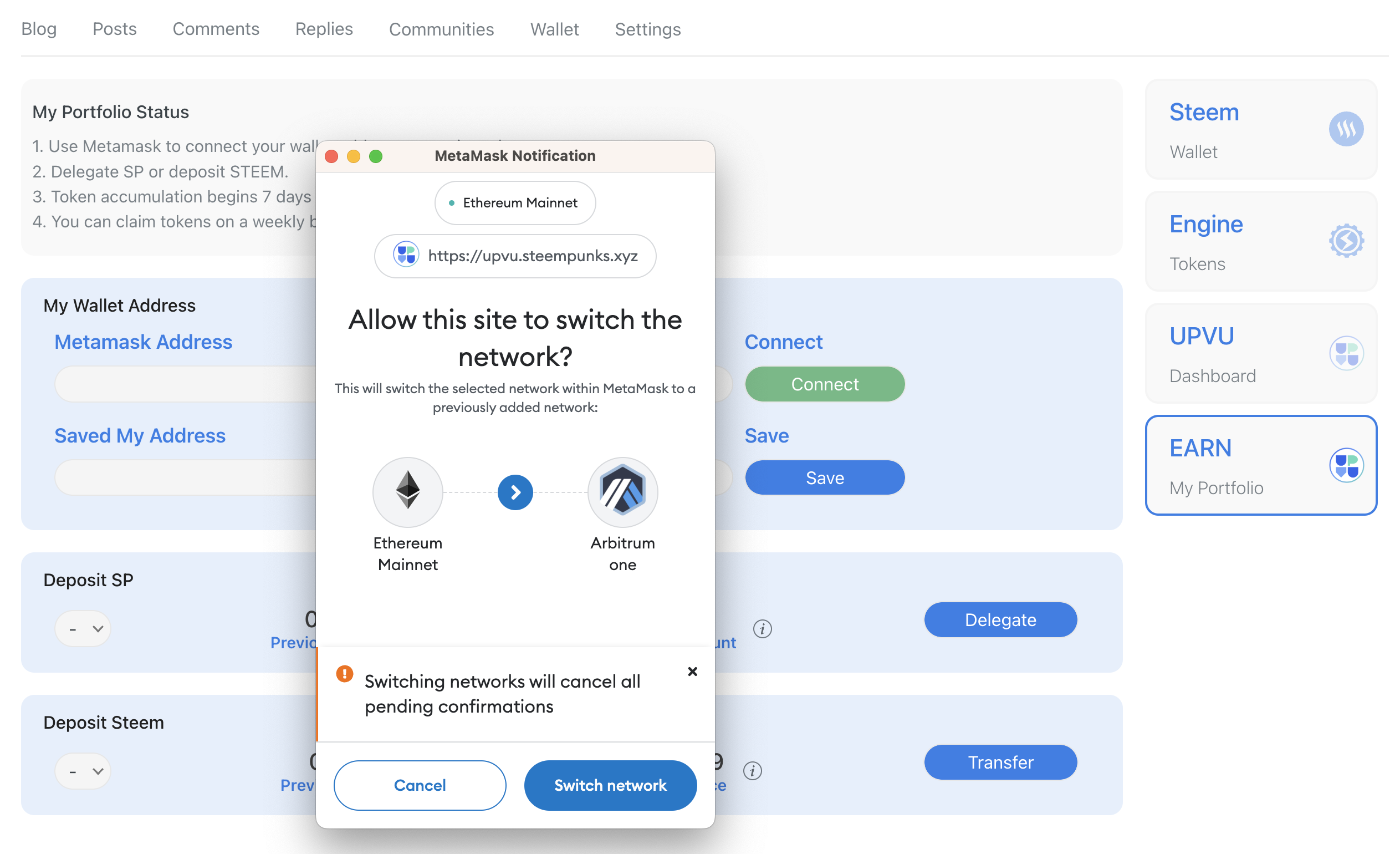The height and width of the screenshot is (854, 1400).
Task: Open the Wallet tab
Action: click(554, 29)
